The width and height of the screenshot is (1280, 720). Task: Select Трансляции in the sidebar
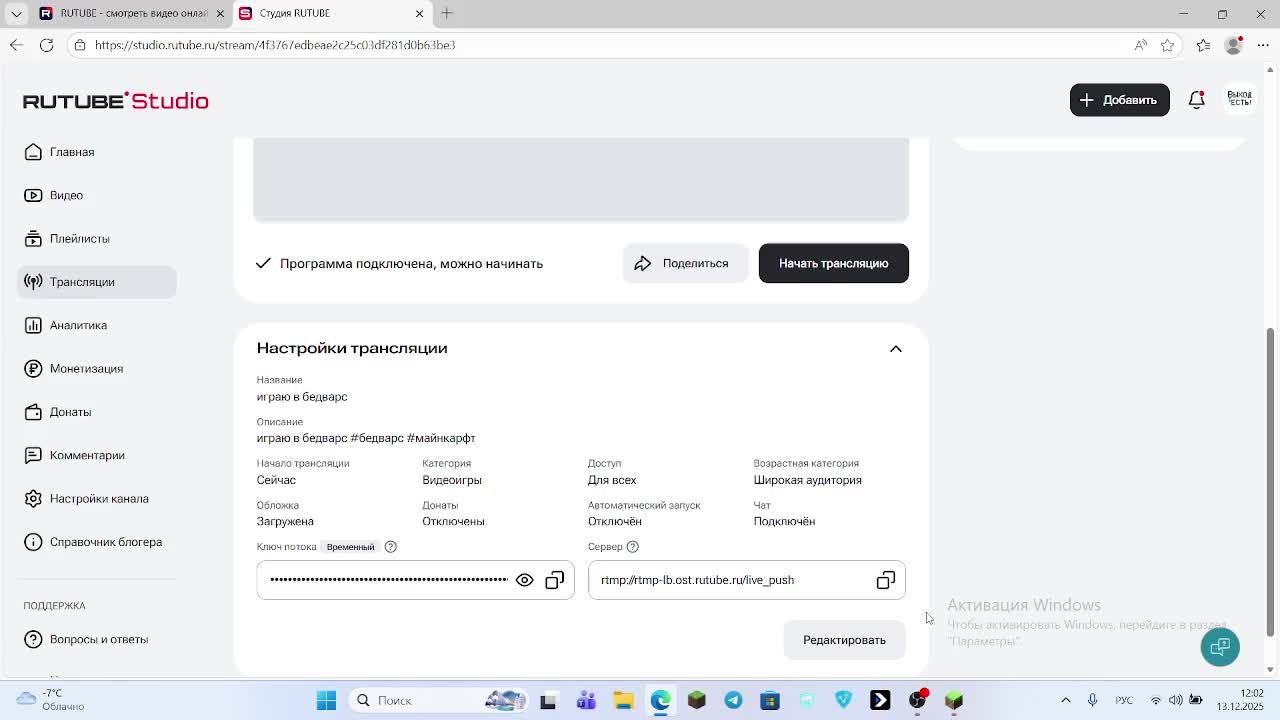point(97,282)
